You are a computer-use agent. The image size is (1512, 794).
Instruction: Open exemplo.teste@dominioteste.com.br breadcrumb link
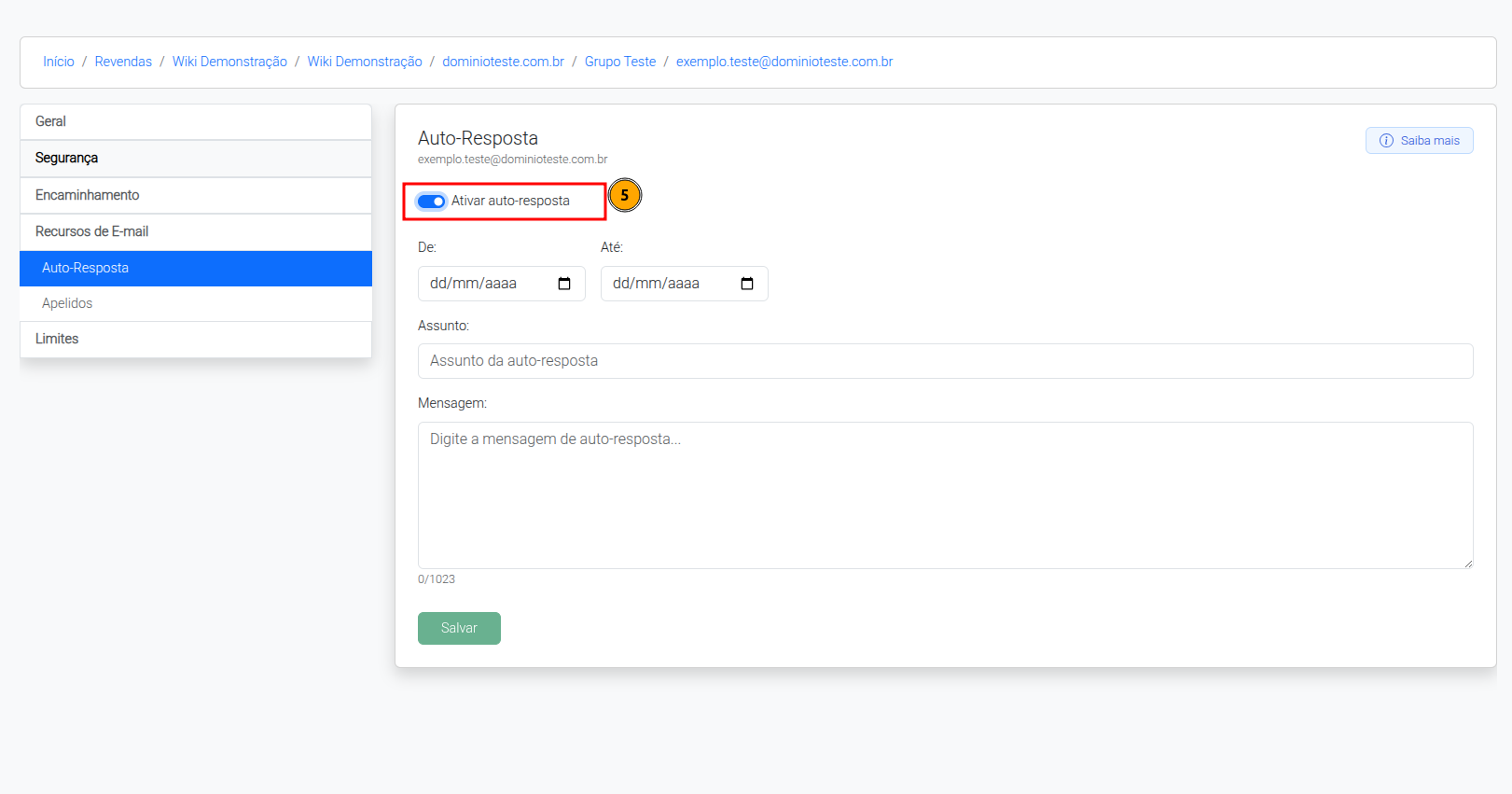(784, 62)
